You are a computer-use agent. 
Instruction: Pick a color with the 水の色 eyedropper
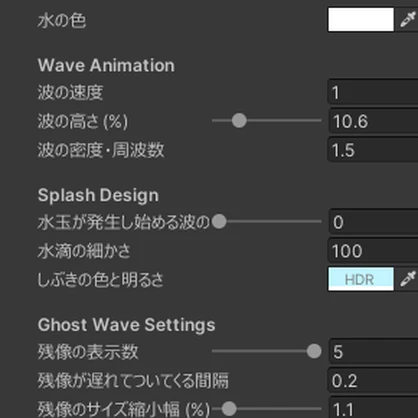pyautogui.click(x=408, y=20)
